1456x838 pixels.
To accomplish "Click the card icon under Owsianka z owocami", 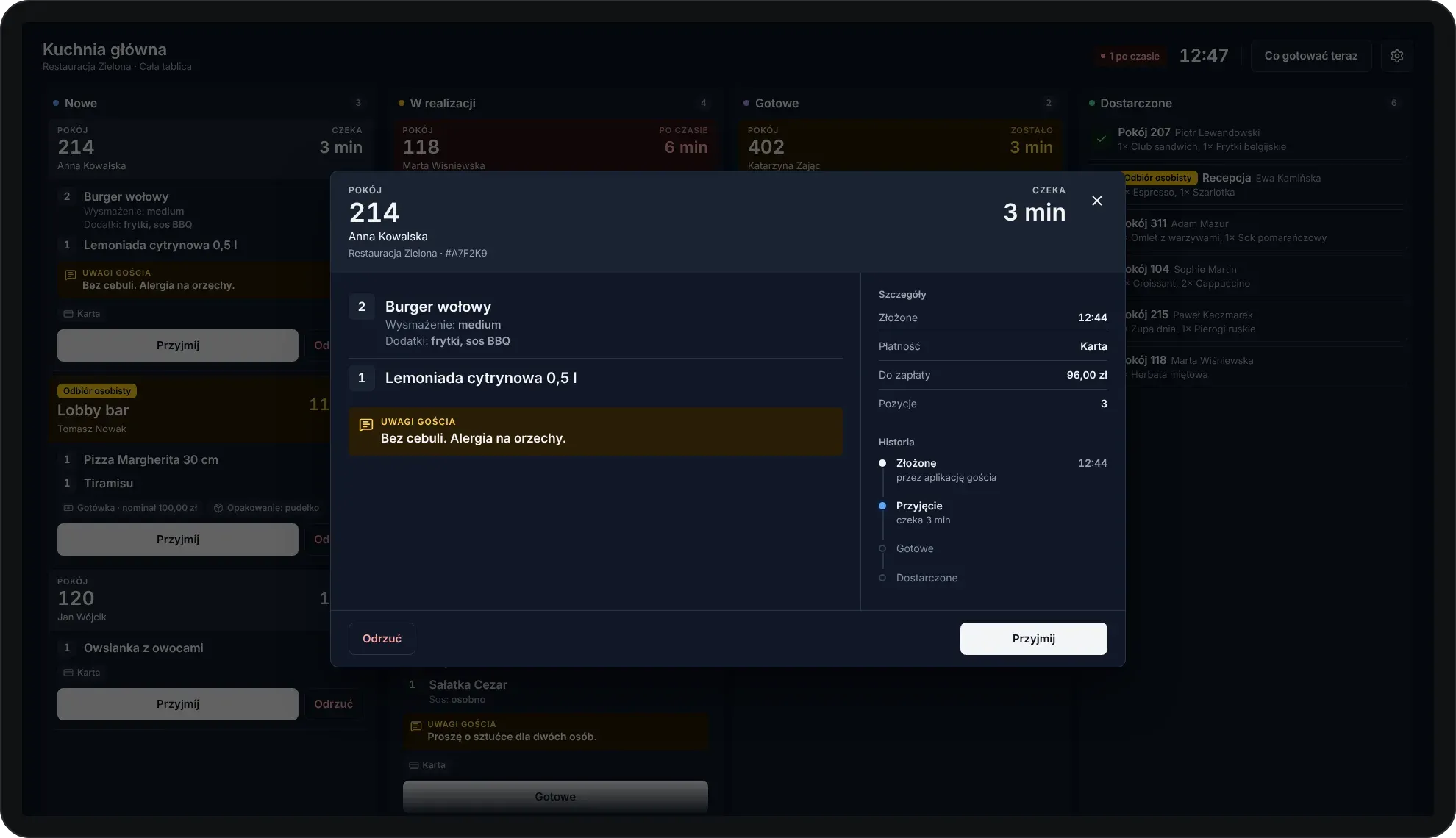I will point(68,673).
